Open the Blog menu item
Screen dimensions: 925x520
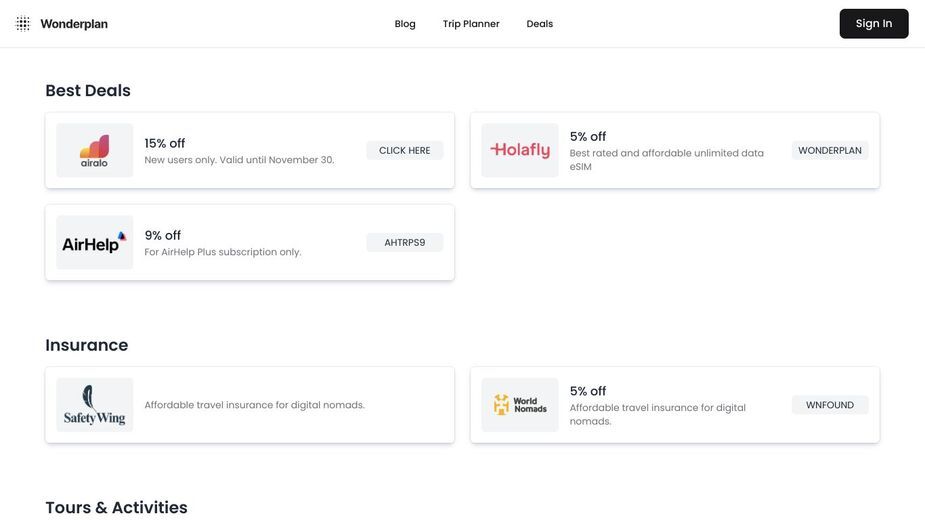405,24
